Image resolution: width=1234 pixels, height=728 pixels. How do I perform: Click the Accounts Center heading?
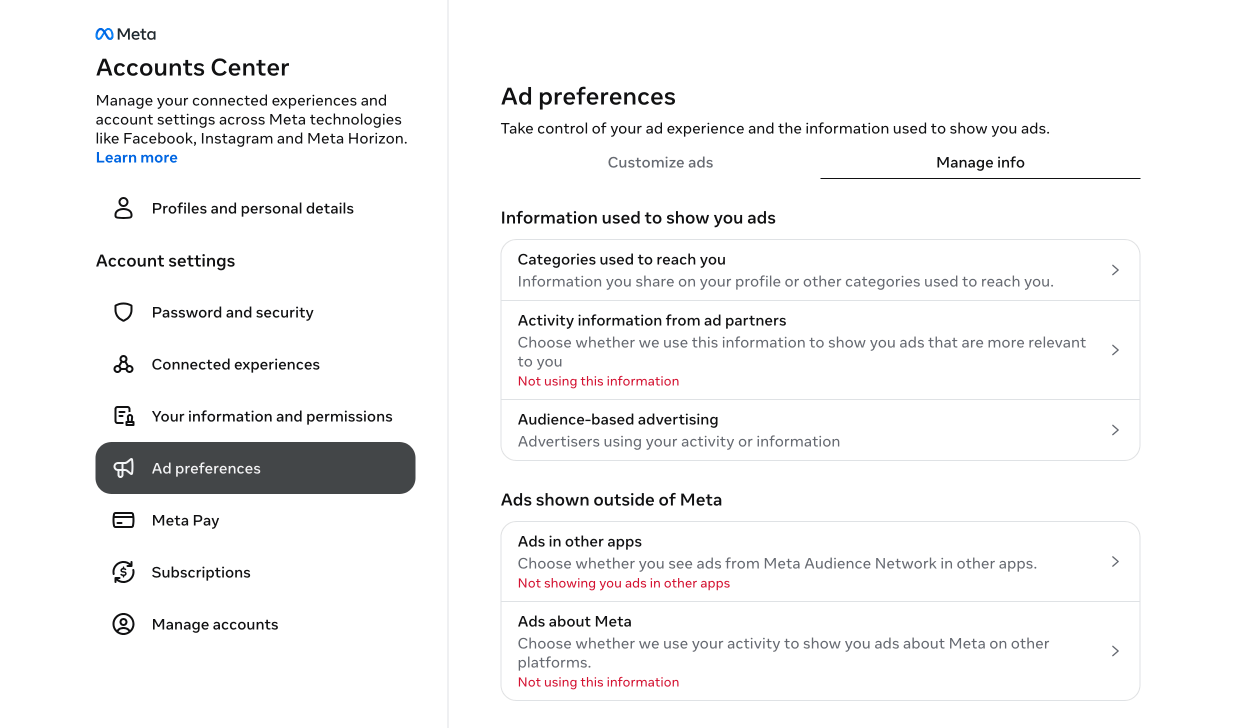[192, 67]
